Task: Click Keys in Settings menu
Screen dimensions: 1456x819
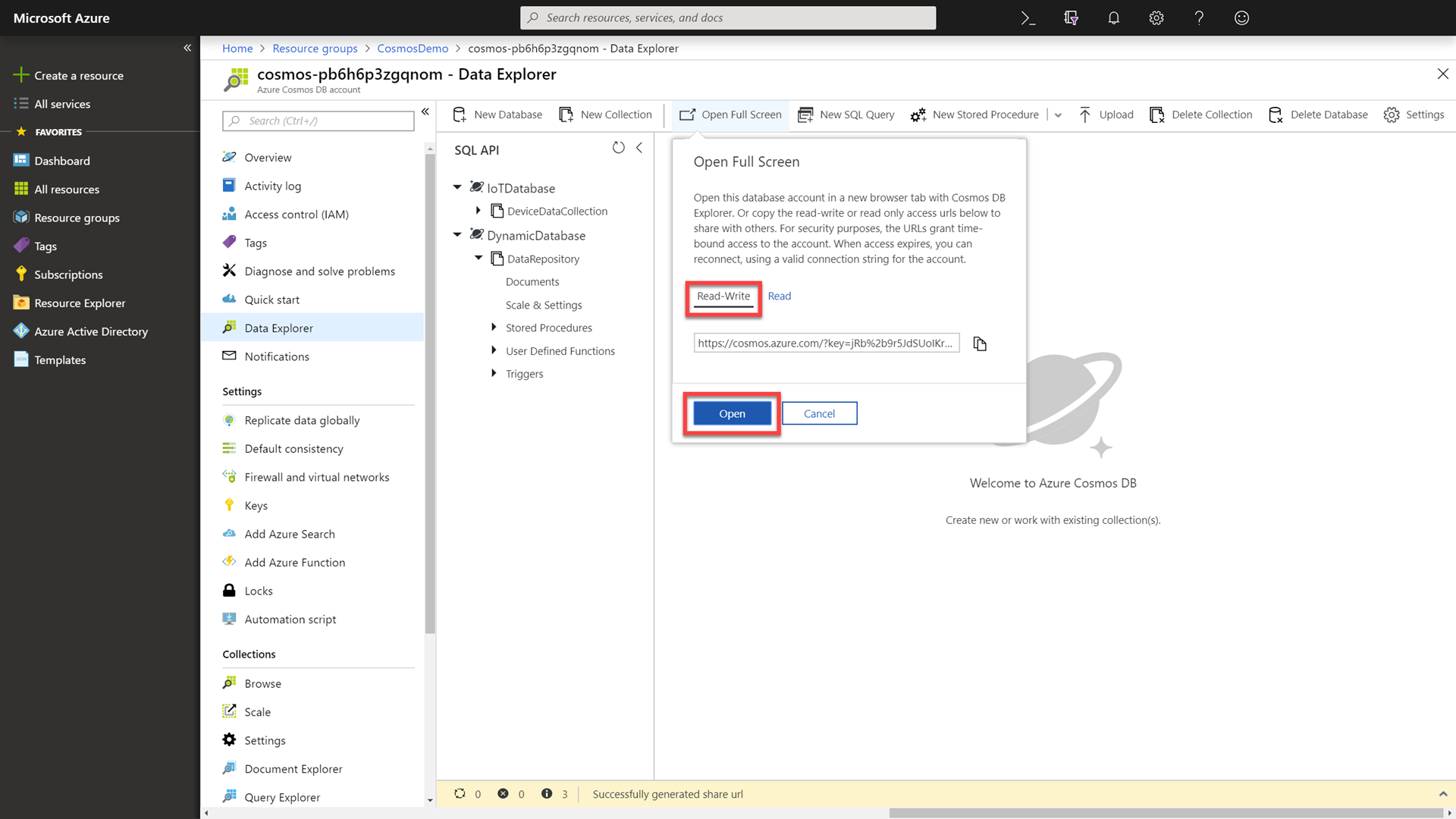Action: pos(256,505)
